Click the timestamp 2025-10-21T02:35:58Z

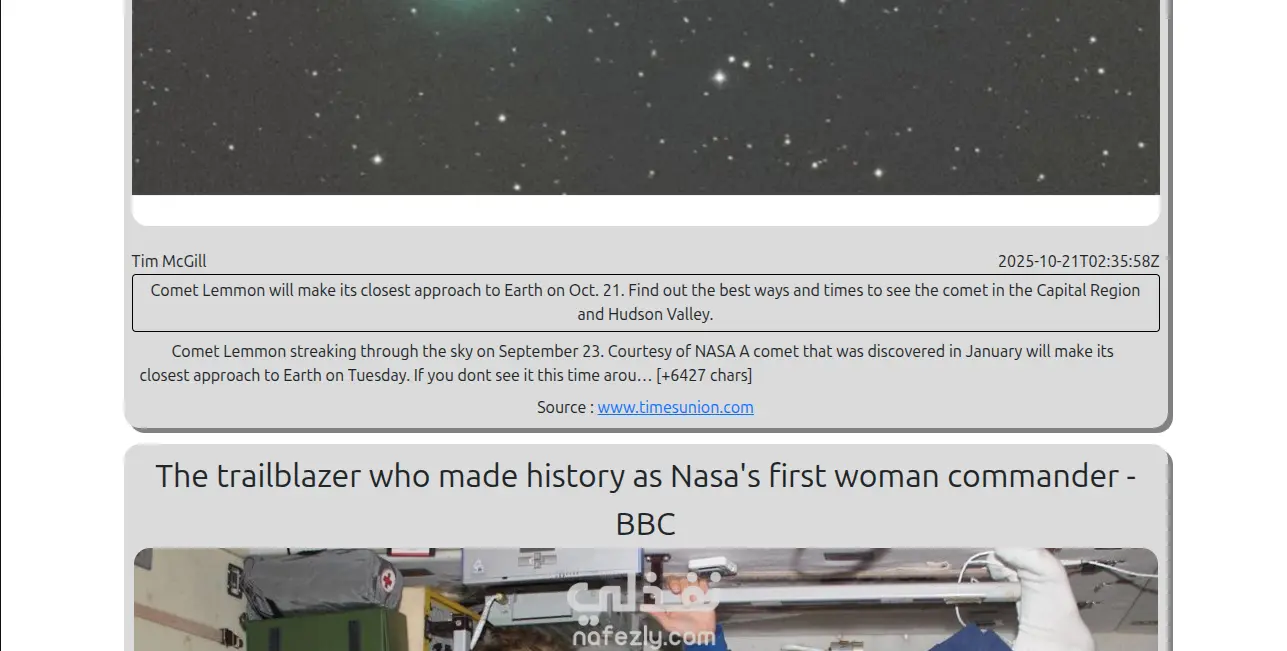click(x=1078, y=261)
